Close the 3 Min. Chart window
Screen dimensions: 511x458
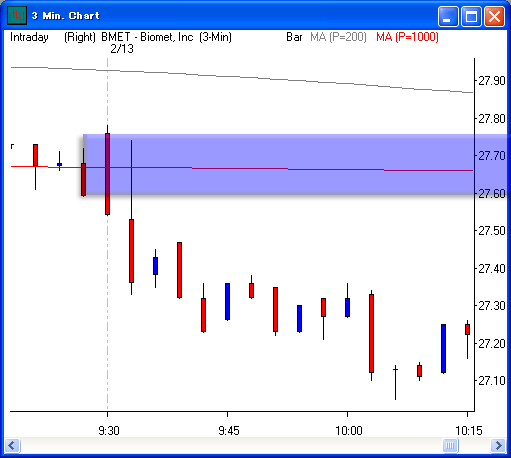tap(494, 16)
